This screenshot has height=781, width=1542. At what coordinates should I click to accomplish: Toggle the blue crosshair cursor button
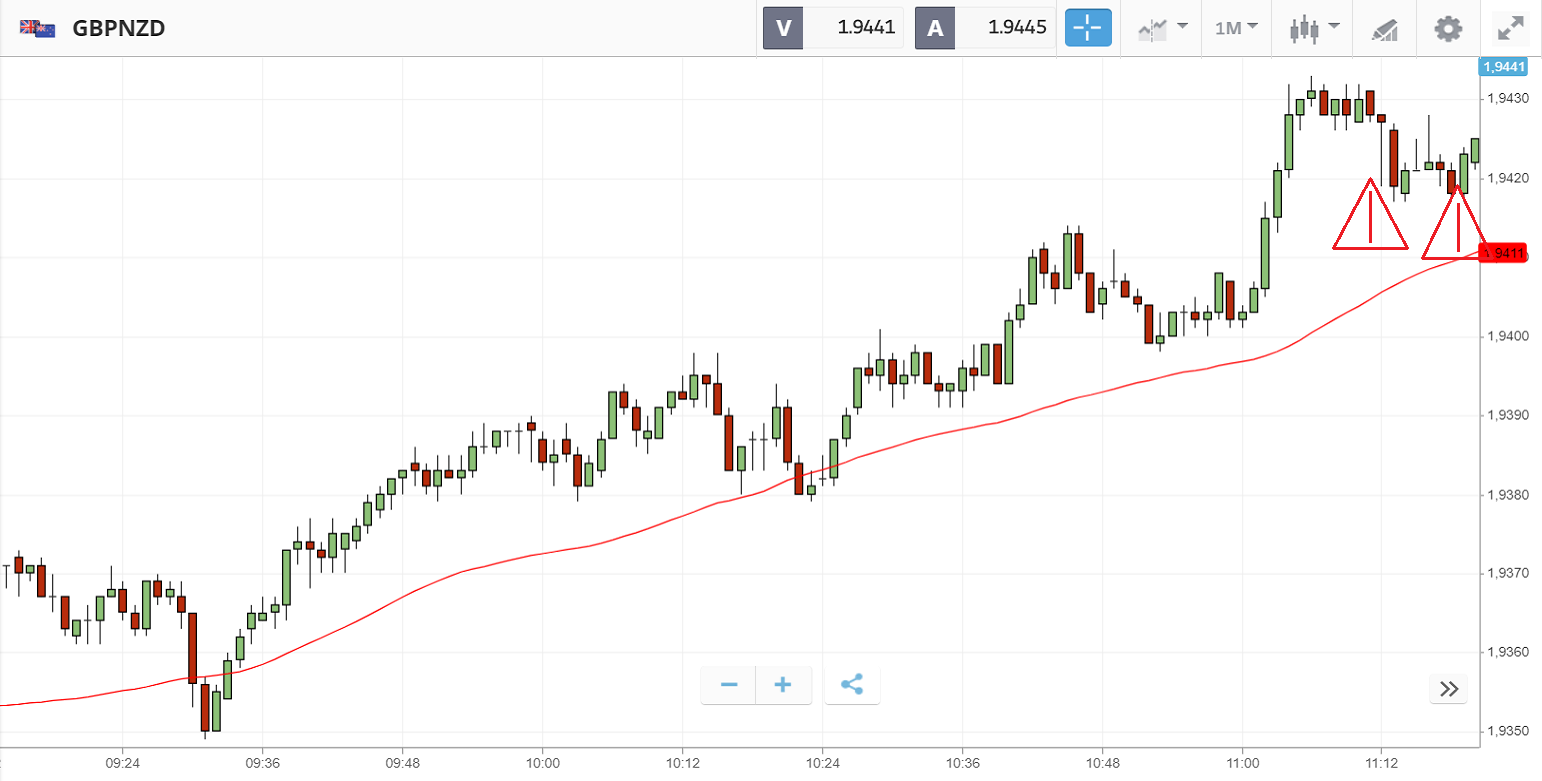(1088, 28)
